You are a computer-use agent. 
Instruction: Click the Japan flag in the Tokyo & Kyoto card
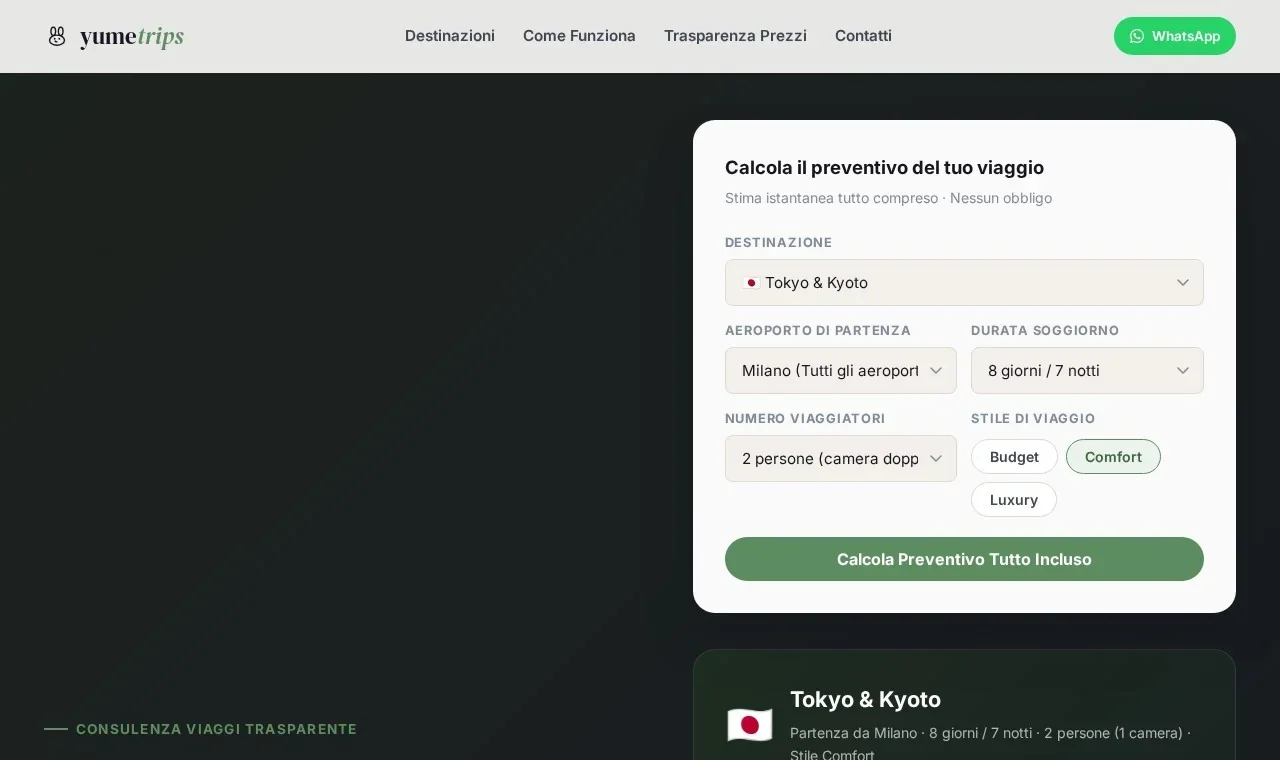(750, 724)
